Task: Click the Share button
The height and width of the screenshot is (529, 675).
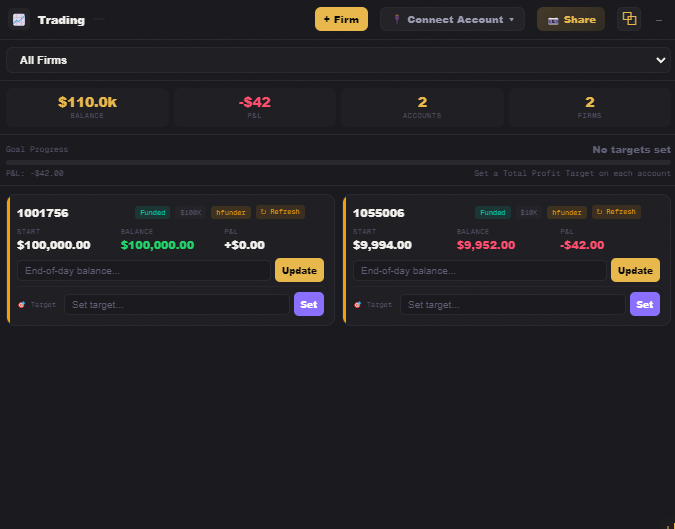Action: 571,19
